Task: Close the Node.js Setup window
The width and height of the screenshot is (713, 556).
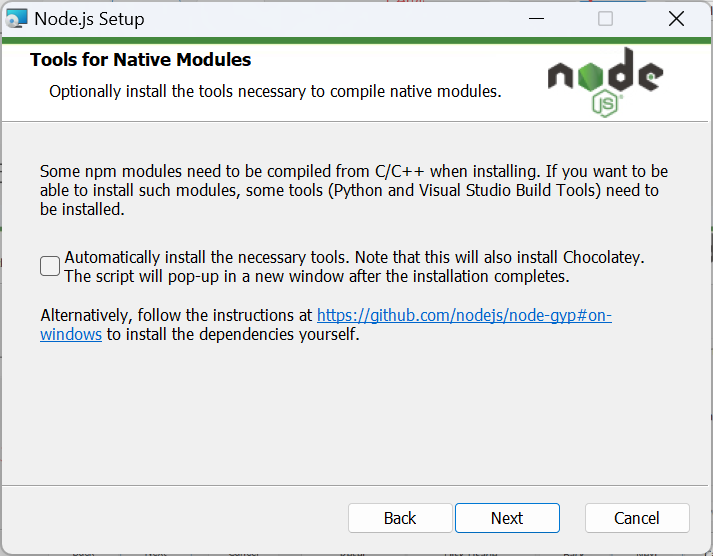Action: (x=676, y=19)
